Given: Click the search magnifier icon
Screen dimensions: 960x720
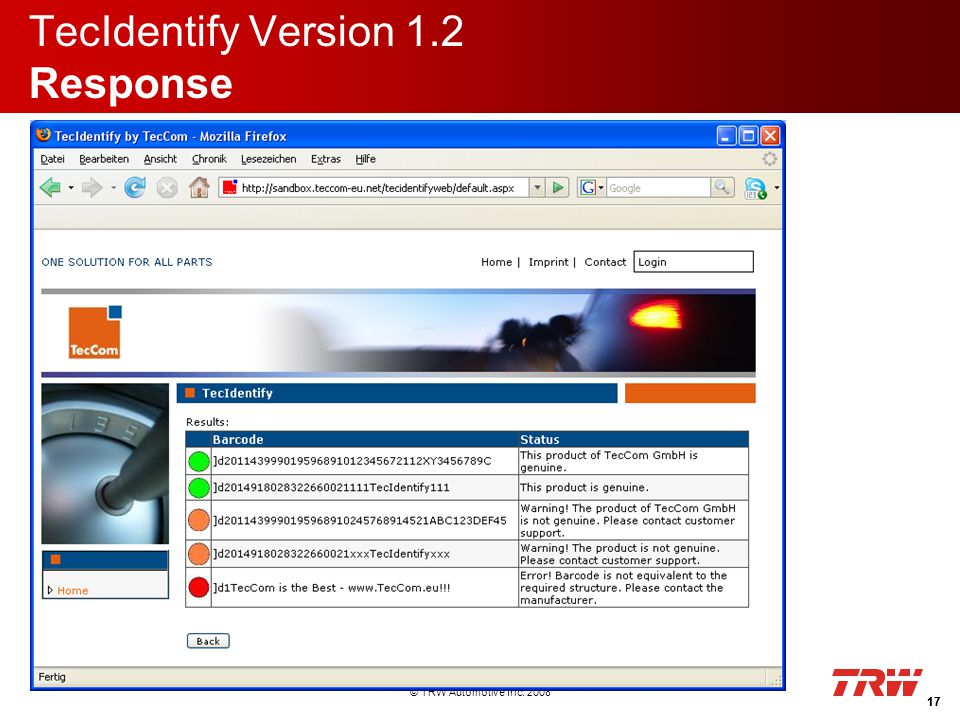Looking at the screenshot, I should click(722, 187).
